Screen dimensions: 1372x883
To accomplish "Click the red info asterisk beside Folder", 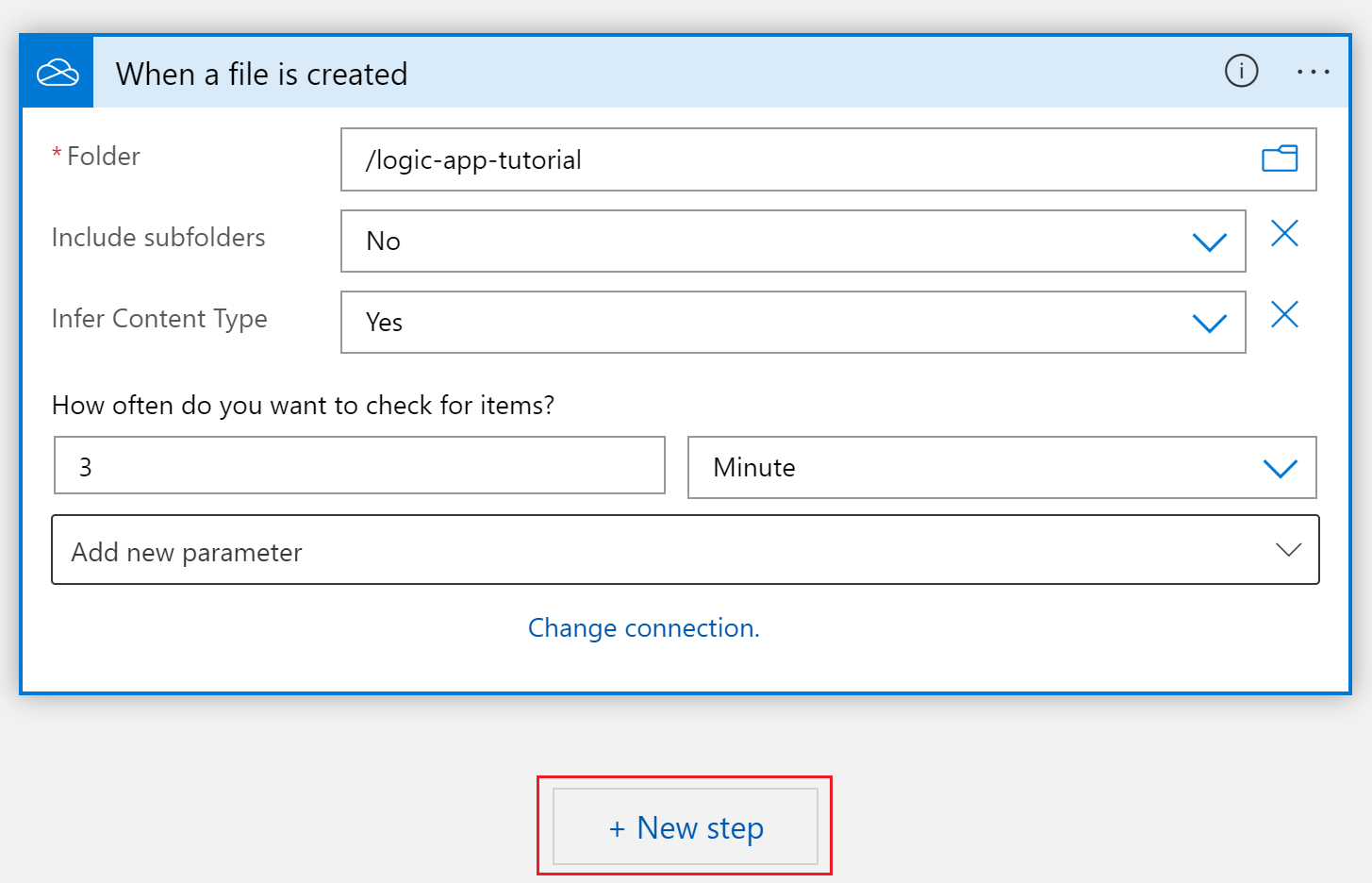I will [57, 151].
